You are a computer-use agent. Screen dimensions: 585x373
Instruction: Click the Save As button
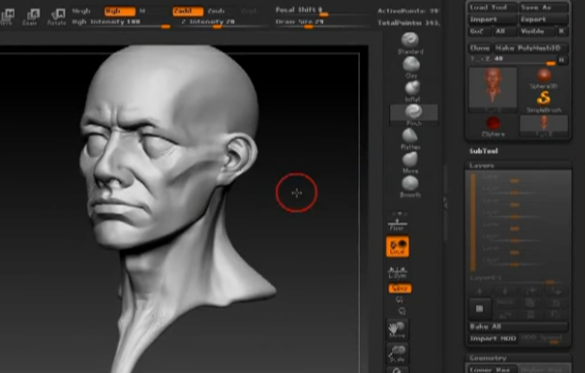click(x=544, y=7)
